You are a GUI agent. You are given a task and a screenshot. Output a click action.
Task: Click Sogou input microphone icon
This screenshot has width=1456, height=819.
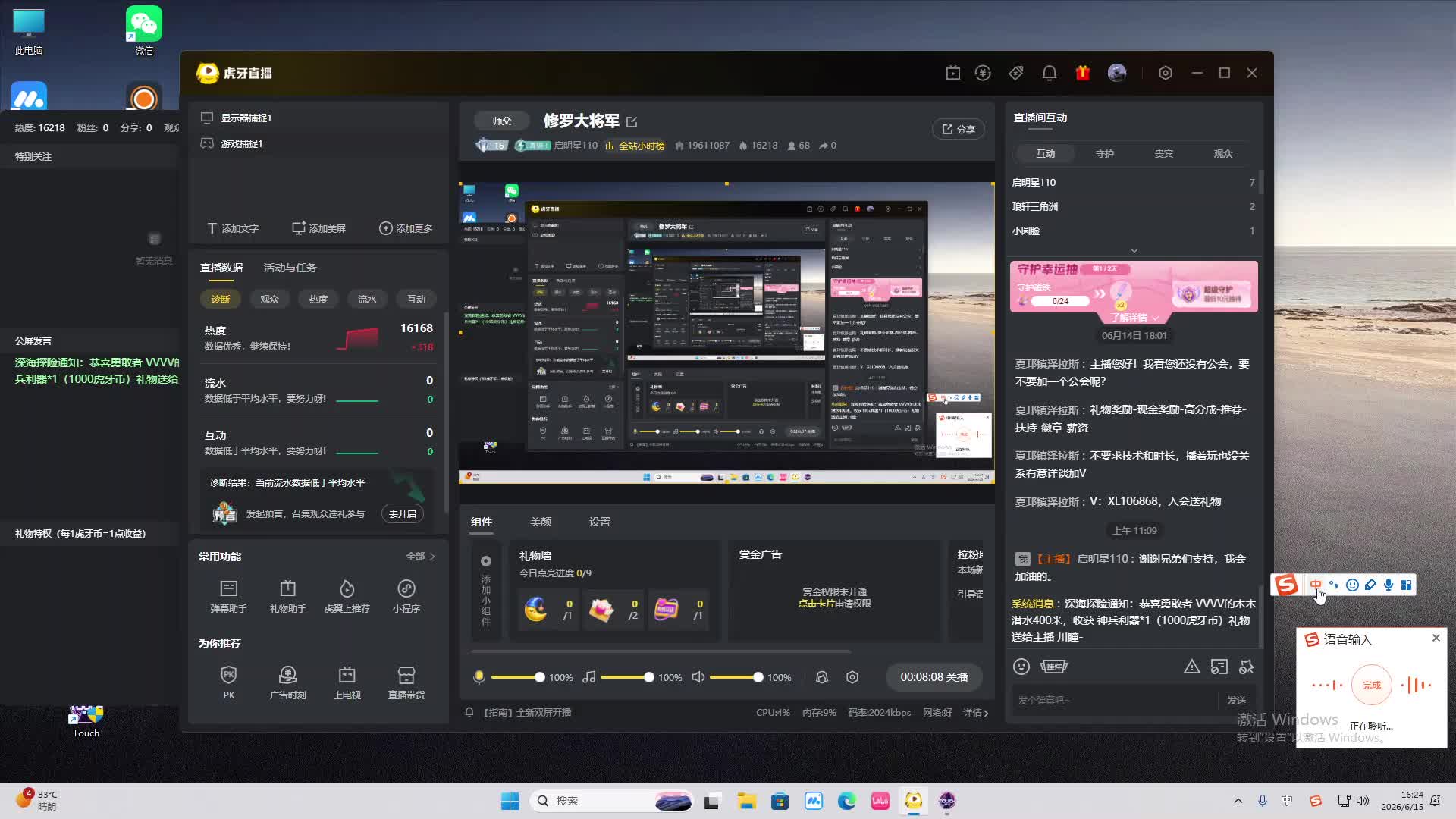1389,585
